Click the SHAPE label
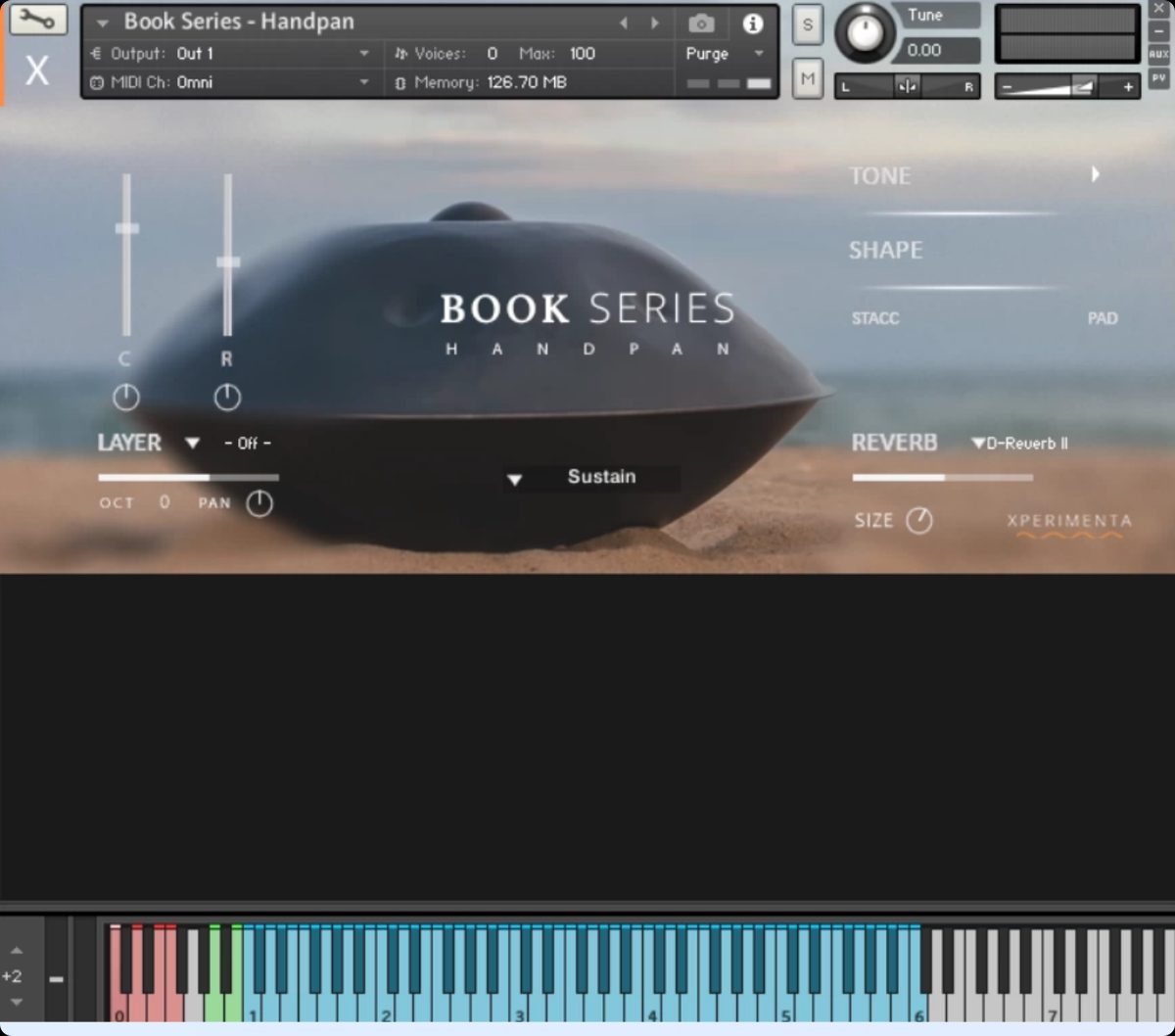 tap(885, 251)
